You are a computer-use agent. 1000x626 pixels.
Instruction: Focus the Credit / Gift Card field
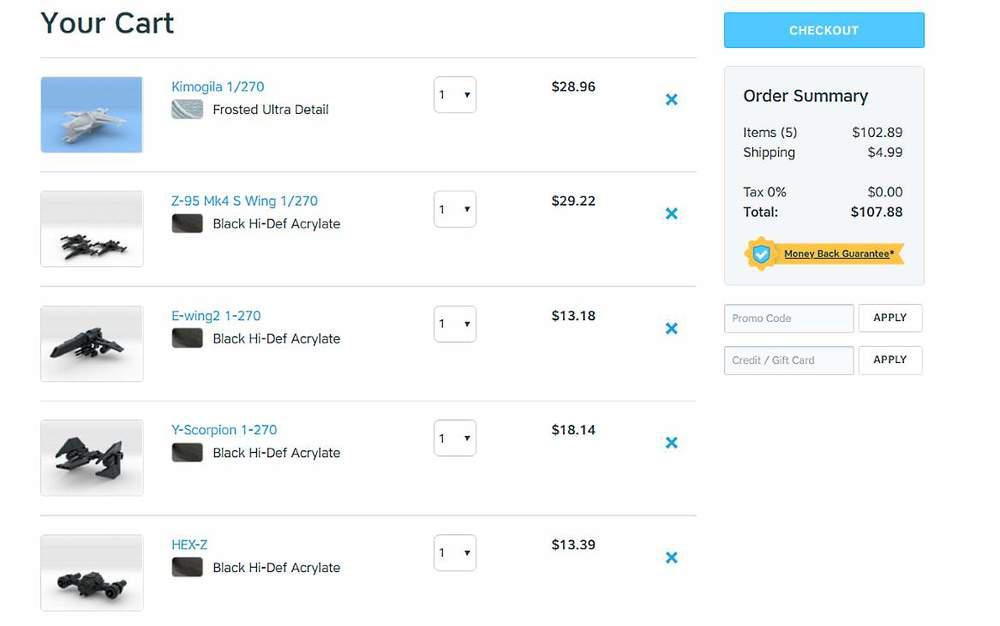[788, 360]
